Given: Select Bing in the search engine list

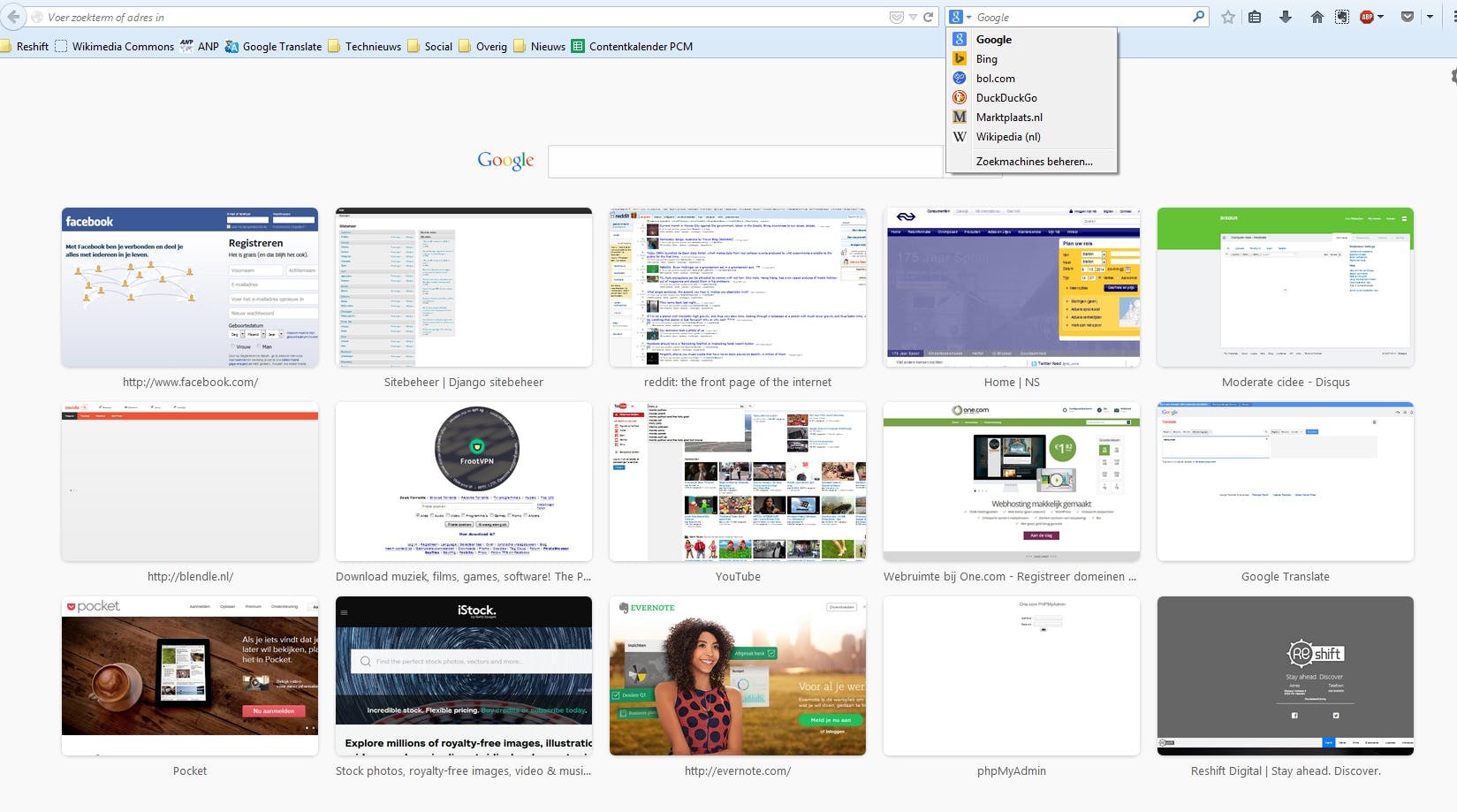Looking at the screenshot, I should [x=1031, y=59].
